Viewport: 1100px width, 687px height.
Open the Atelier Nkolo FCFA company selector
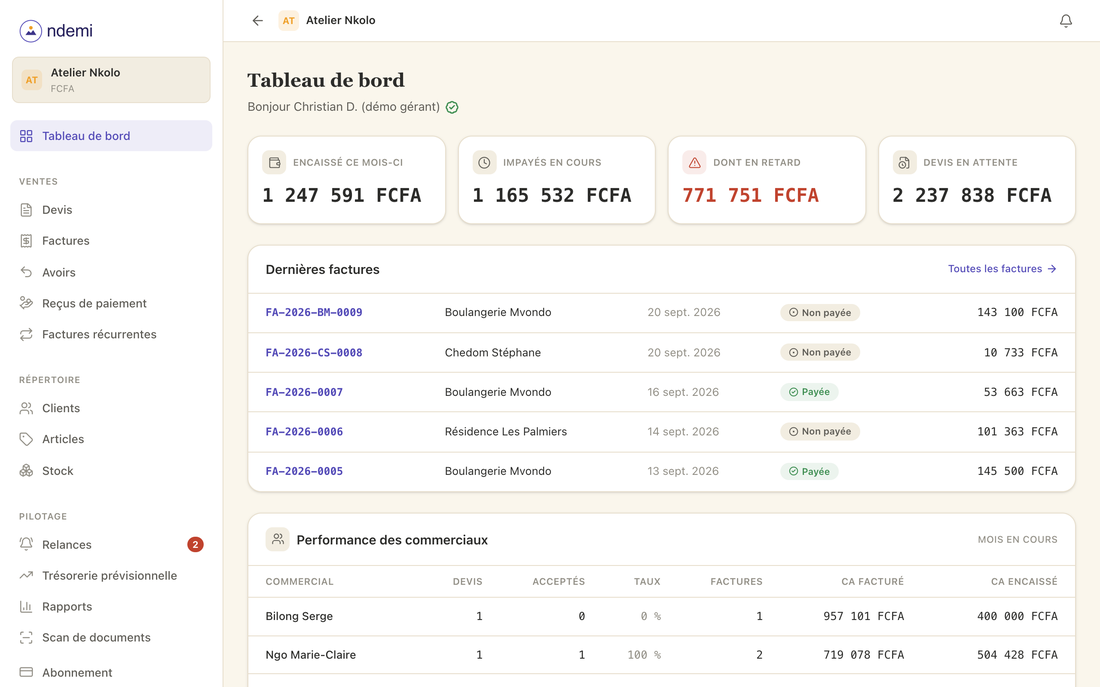coord(111,80)
